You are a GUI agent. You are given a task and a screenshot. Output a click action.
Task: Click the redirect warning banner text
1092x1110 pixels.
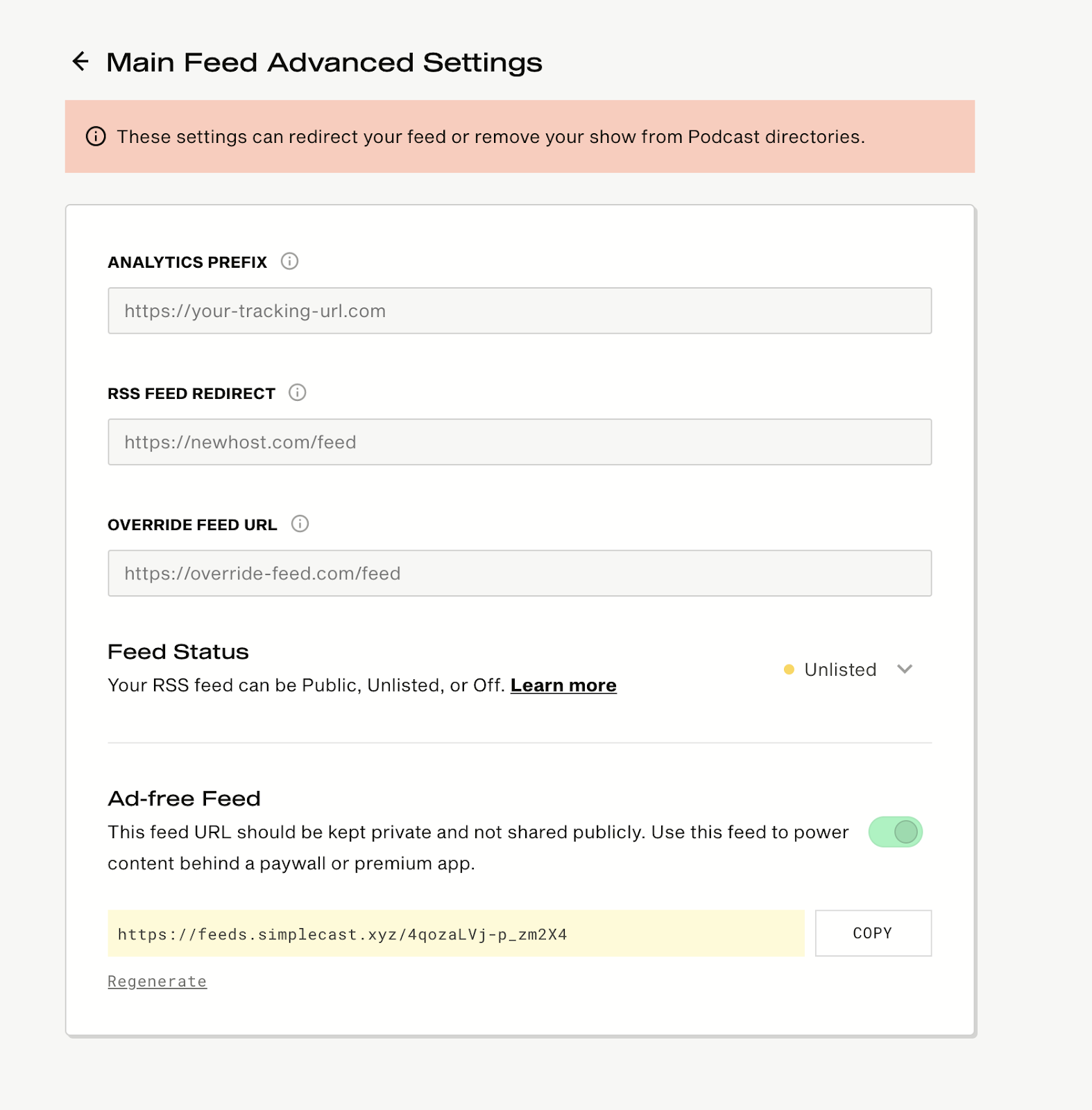[x=490, y=137]
